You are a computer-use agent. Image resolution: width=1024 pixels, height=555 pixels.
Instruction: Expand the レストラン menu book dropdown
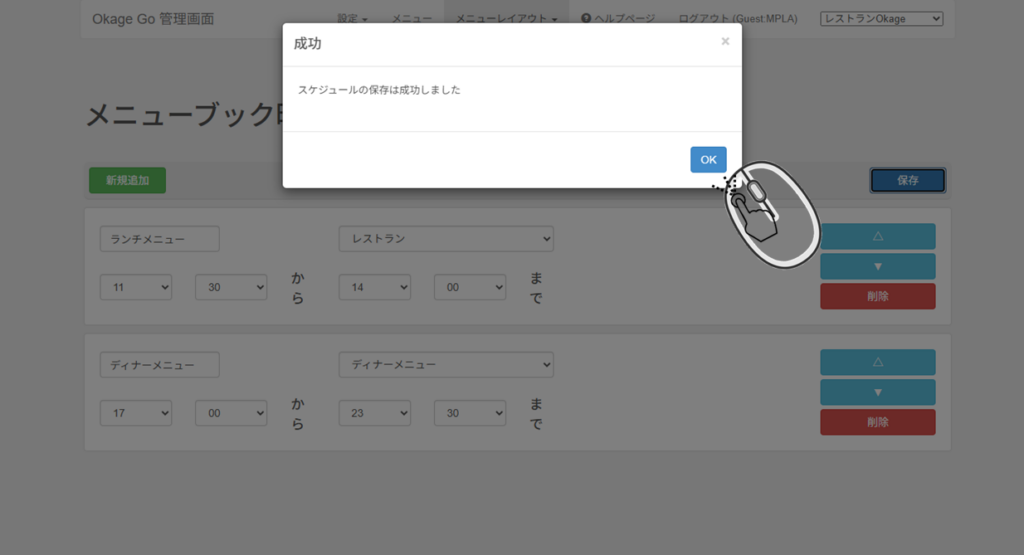[446, 239]
